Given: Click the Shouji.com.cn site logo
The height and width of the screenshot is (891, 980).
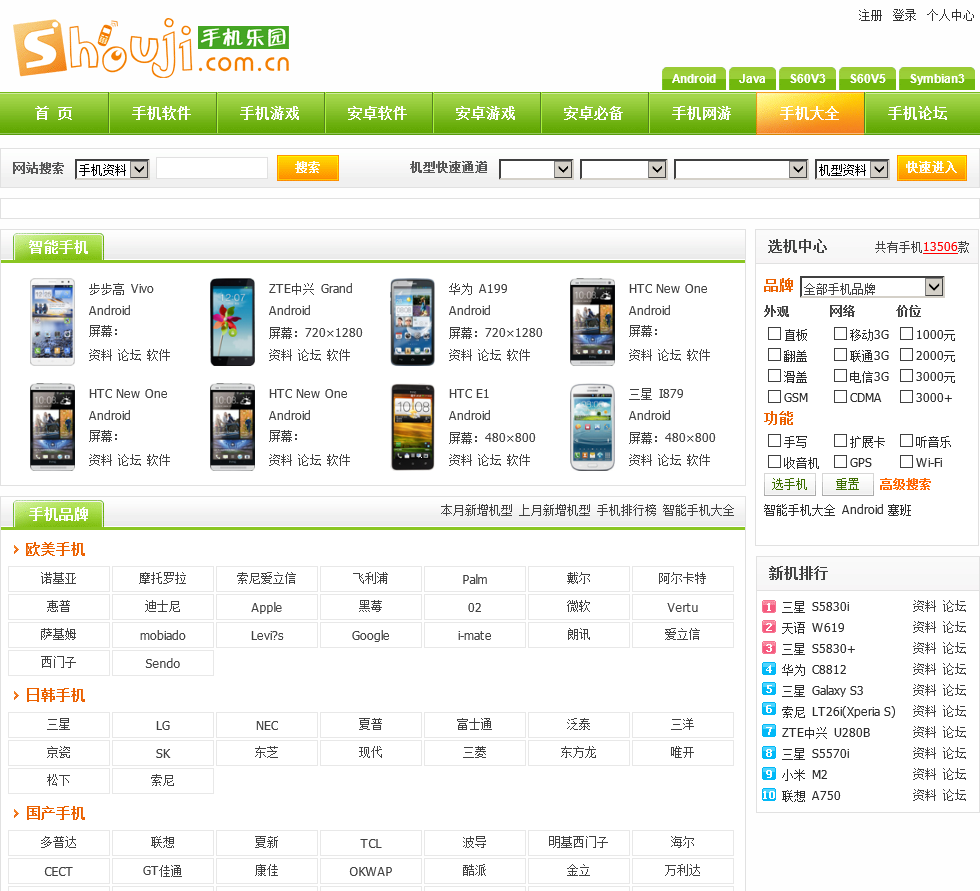Looking at the screenshot, I should 151,47.
